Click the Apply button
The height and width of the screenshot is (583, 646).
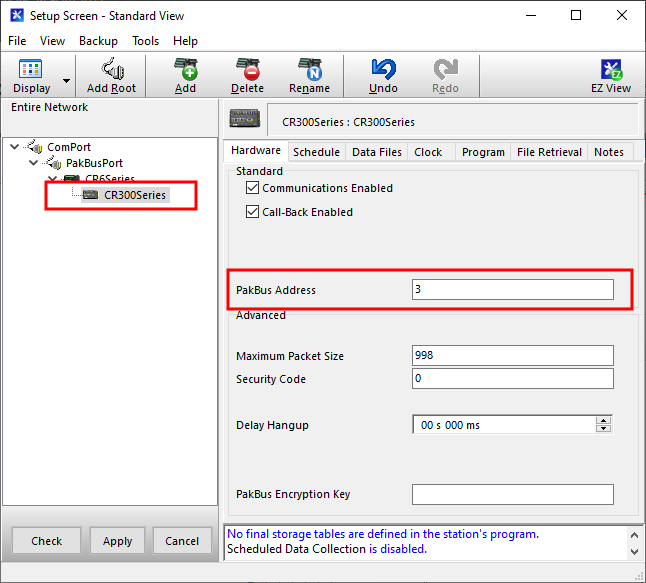click(117, 541)
